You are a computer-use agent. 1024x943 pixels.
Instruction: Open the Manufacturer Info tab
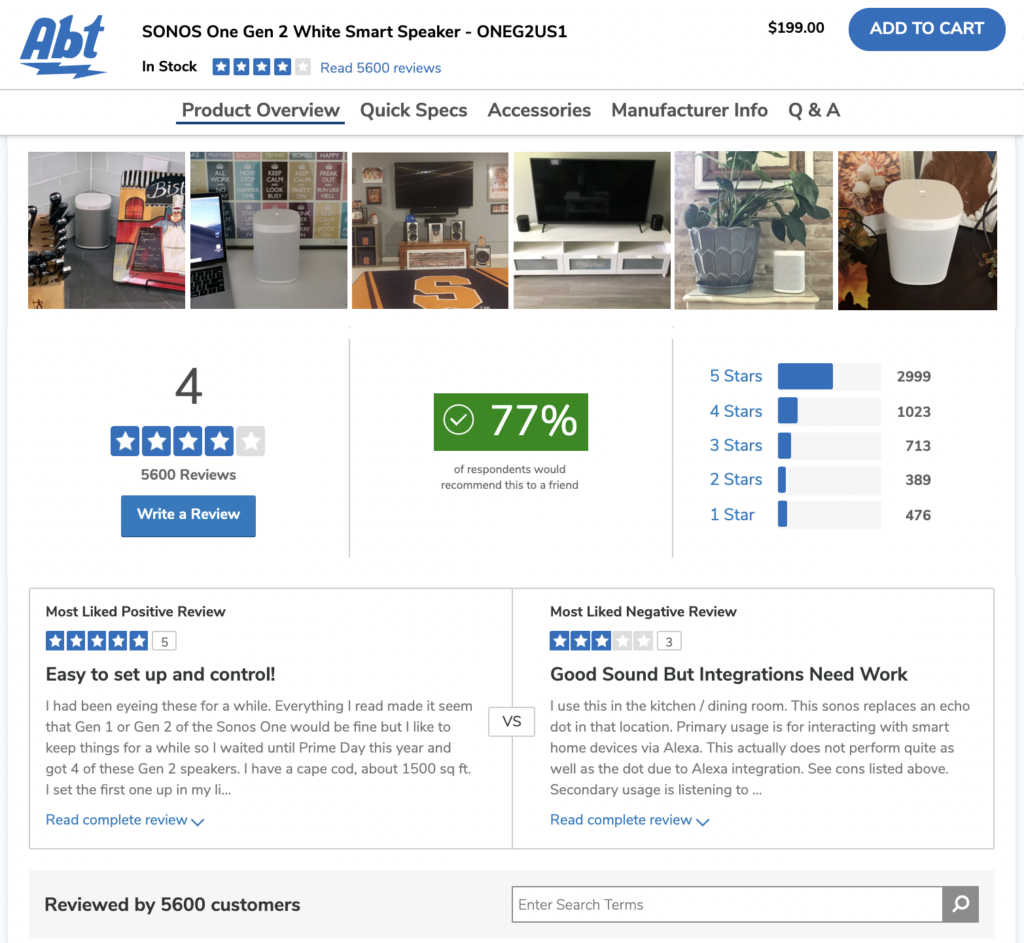(x=689, y=110)
